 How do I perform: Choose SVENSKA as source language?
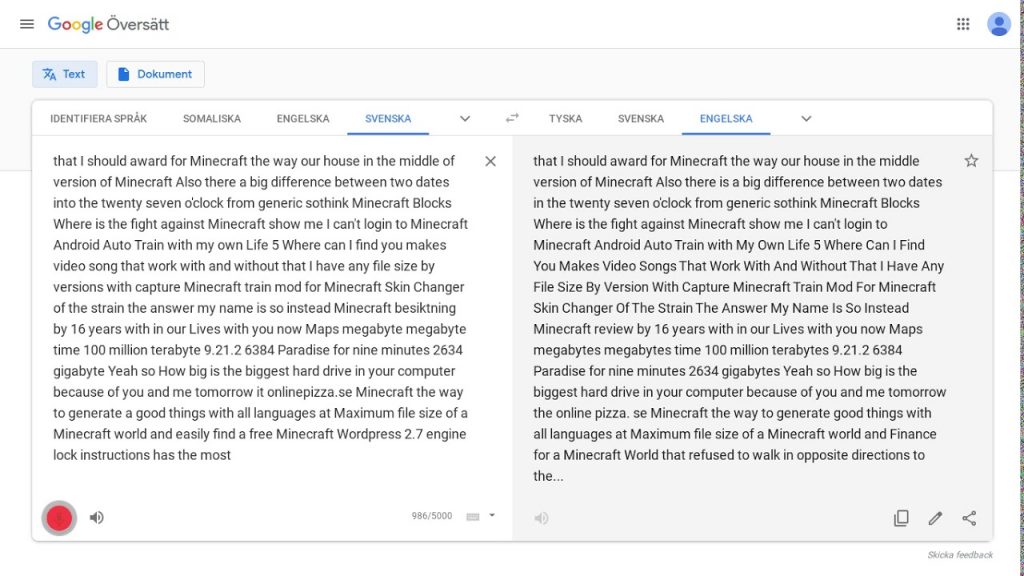point(388,119)
